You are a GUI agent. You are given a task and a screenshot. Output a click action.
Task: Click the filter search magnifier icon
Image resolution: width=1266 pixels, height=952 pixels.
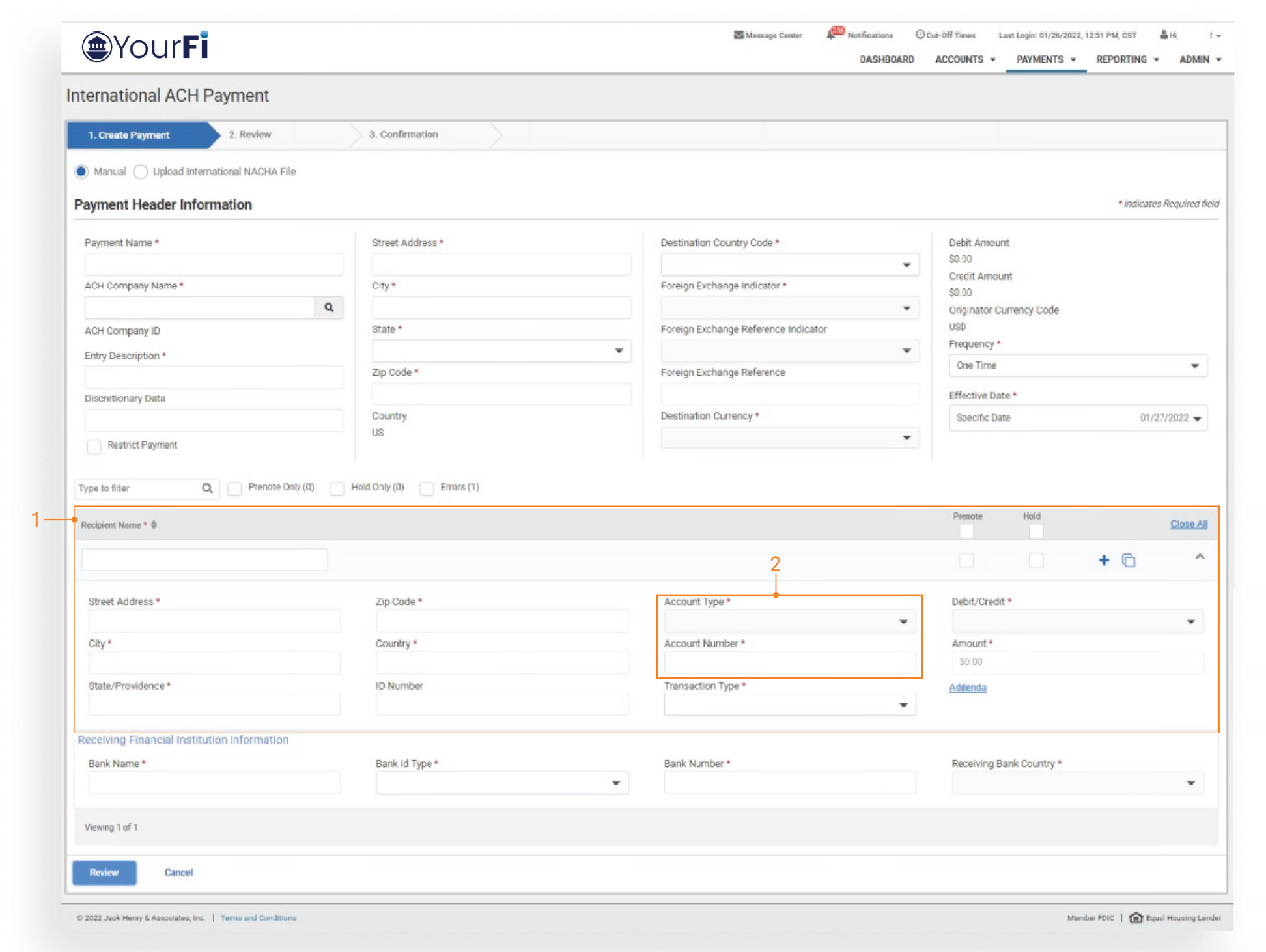(207, 488)
